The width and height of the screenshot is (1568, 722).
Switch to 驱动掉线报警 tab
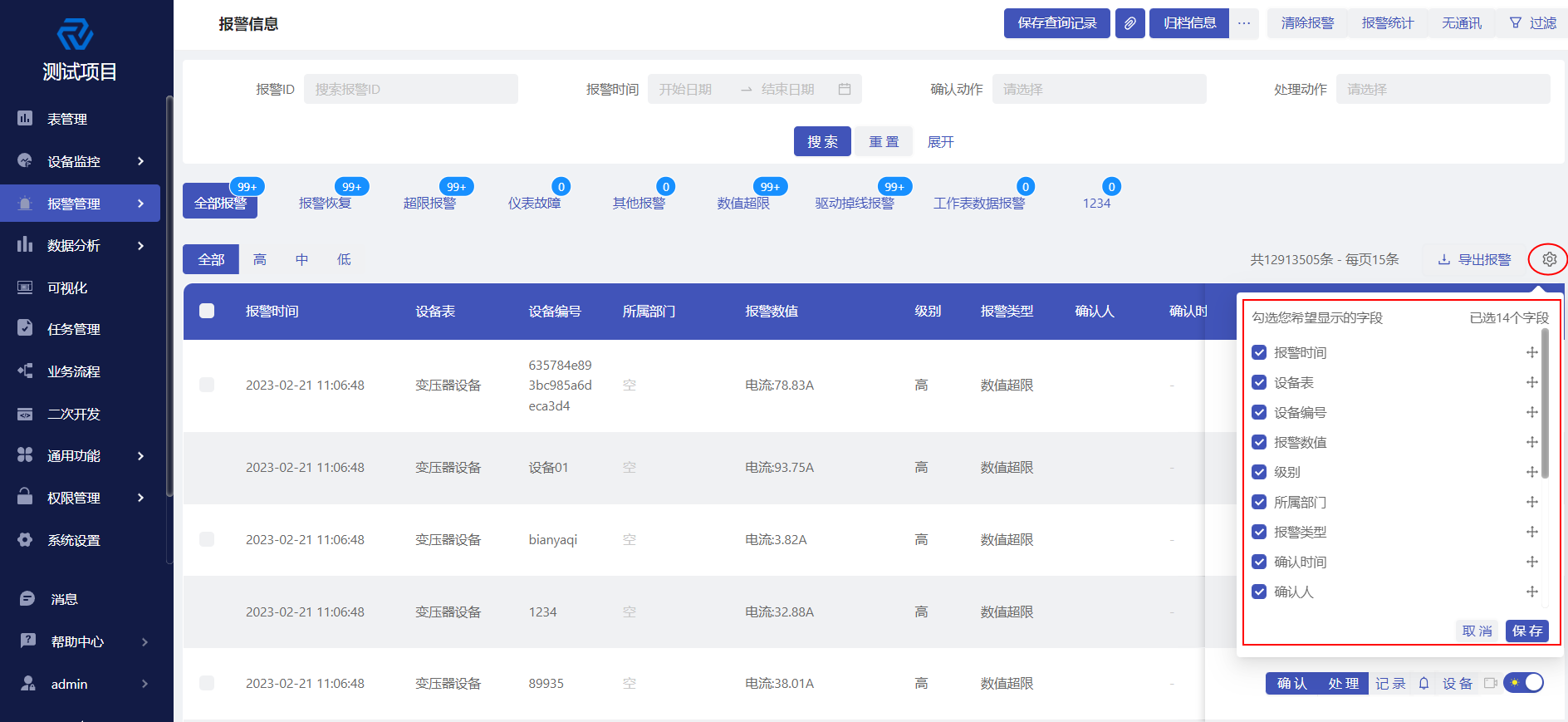click(x=855, y=203)
